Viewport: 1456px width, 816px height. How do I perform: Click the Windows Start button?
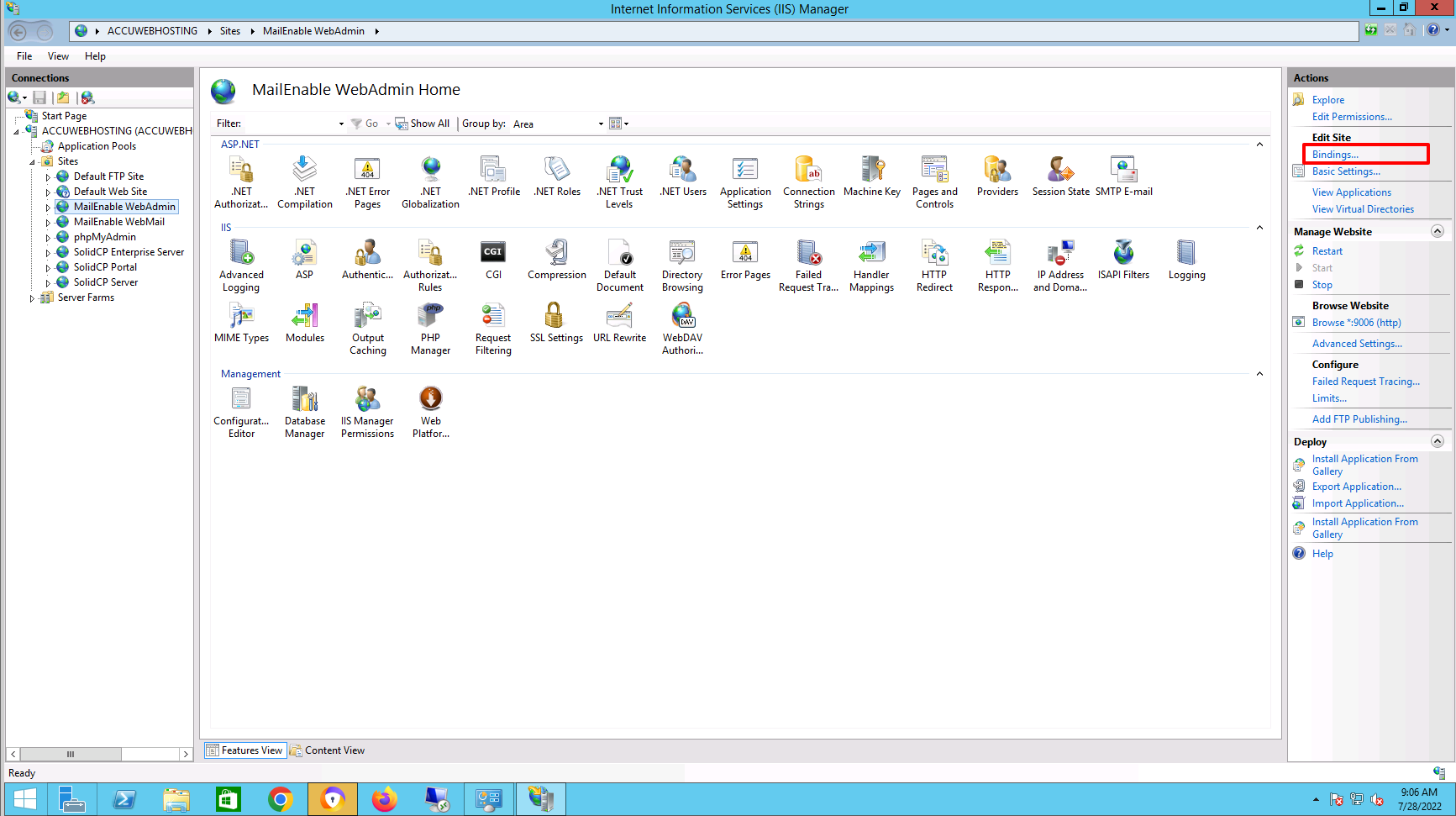click(25, 799)
